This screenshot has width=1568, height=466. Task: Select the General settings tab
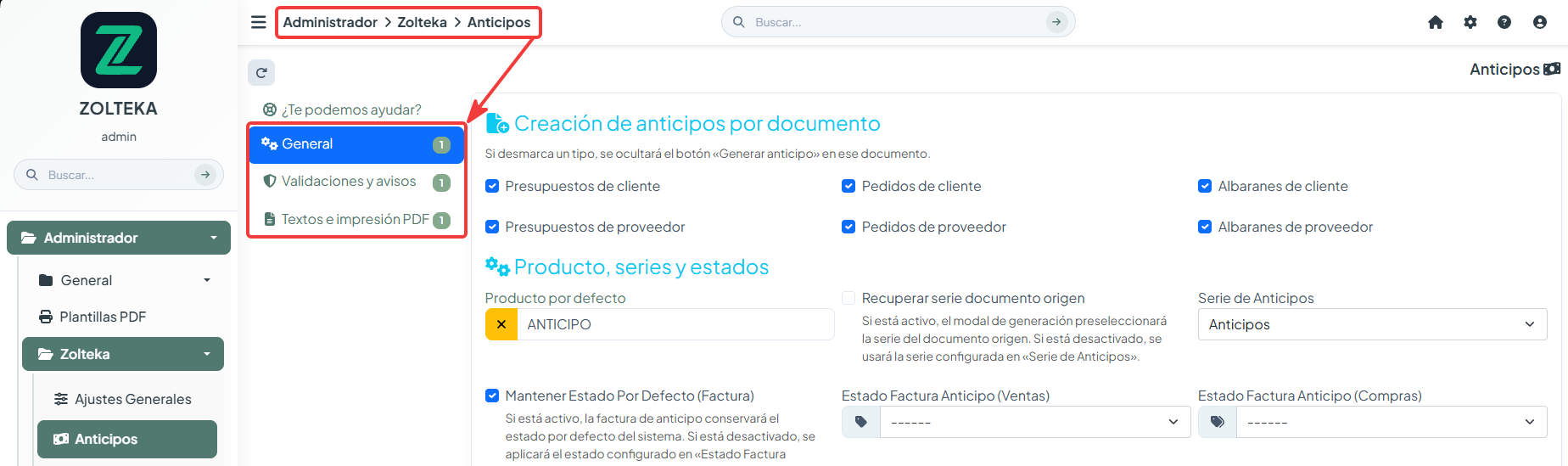[x=356, y=144]
